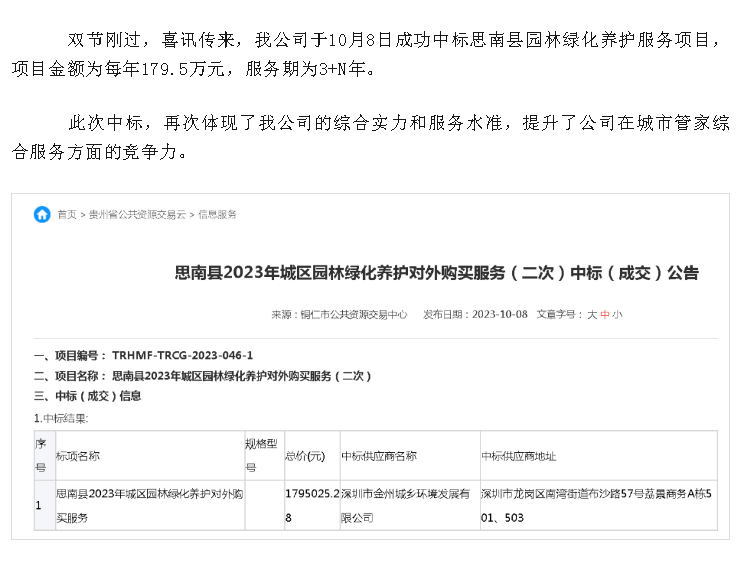This screenshot has height=561, width=744.
Task: Go to 贵州省公共资源交易云 breadcrumb
Action: [x=137, y=215]
